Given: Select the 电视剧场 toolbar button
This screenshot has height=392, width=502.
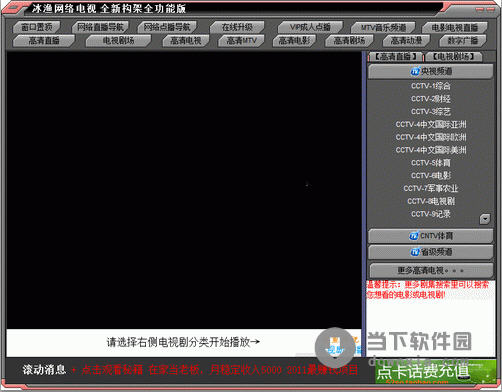Looking at the screenshot, I should tap(118, 41).
